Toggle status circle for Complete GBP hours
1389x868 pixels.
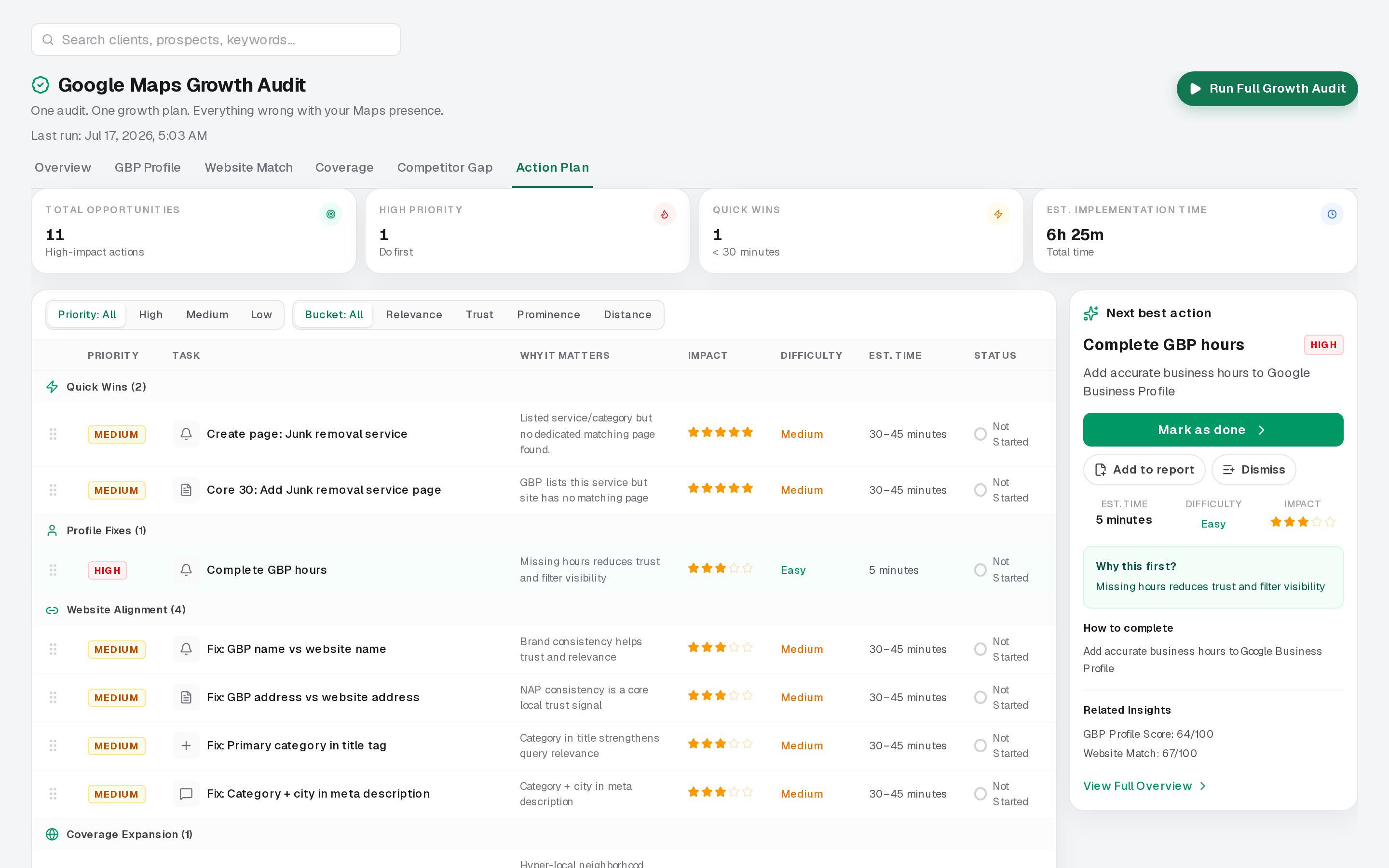pyautogui.click(x=980, y=570)
